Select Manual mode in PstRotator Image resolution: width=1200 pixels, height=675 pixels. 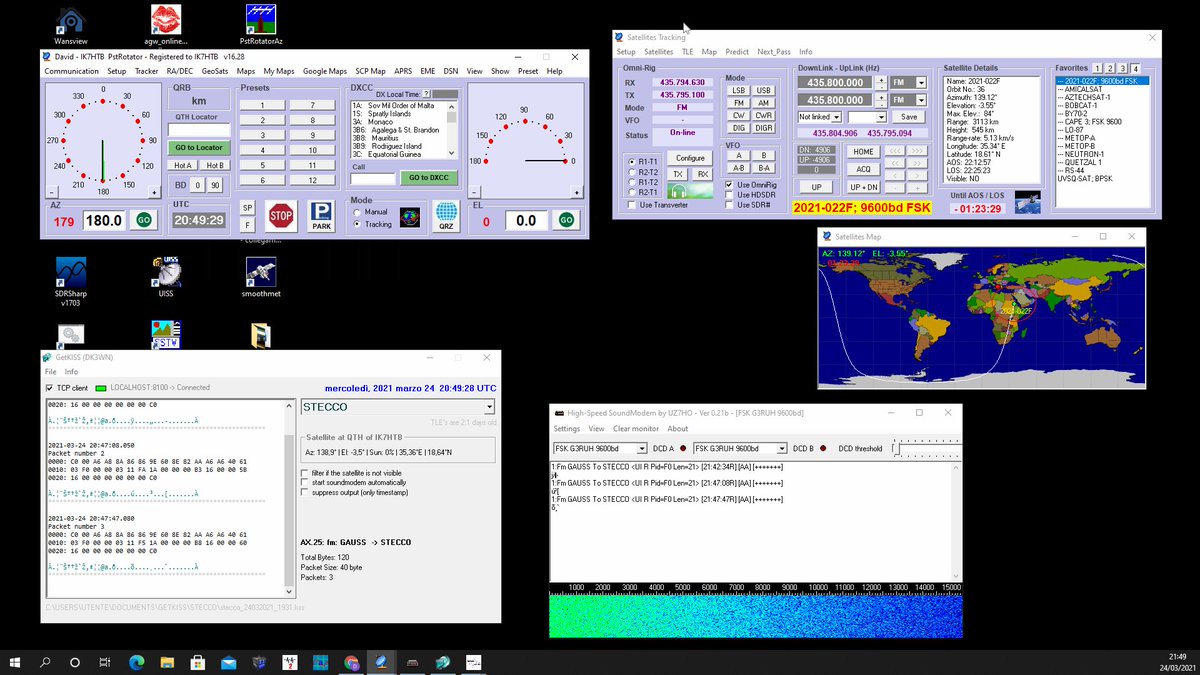click(x=372, y=212)
